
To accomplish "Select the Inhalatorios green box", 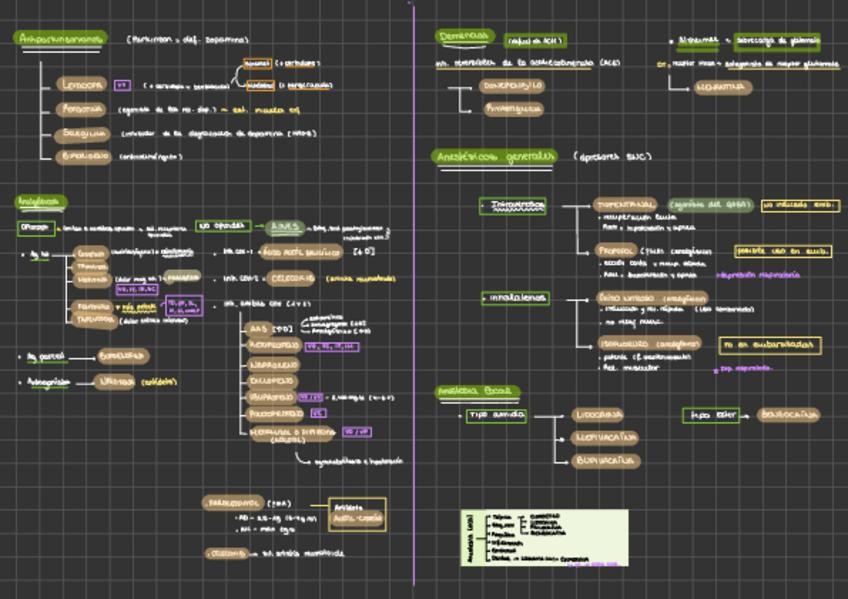I will pos(514,297).
